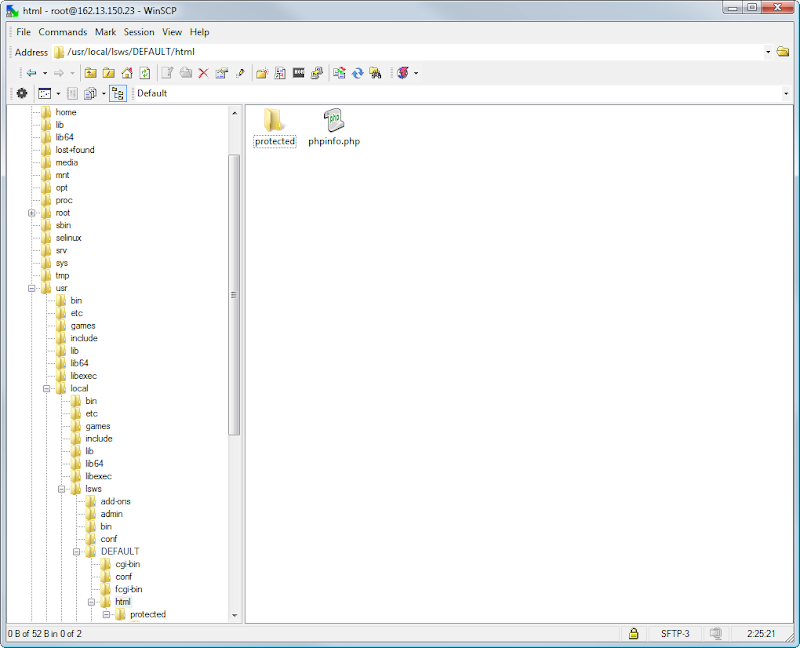Delete selection with the red X icon
Viewport: 800px width, 648px height.
(204, 73)
